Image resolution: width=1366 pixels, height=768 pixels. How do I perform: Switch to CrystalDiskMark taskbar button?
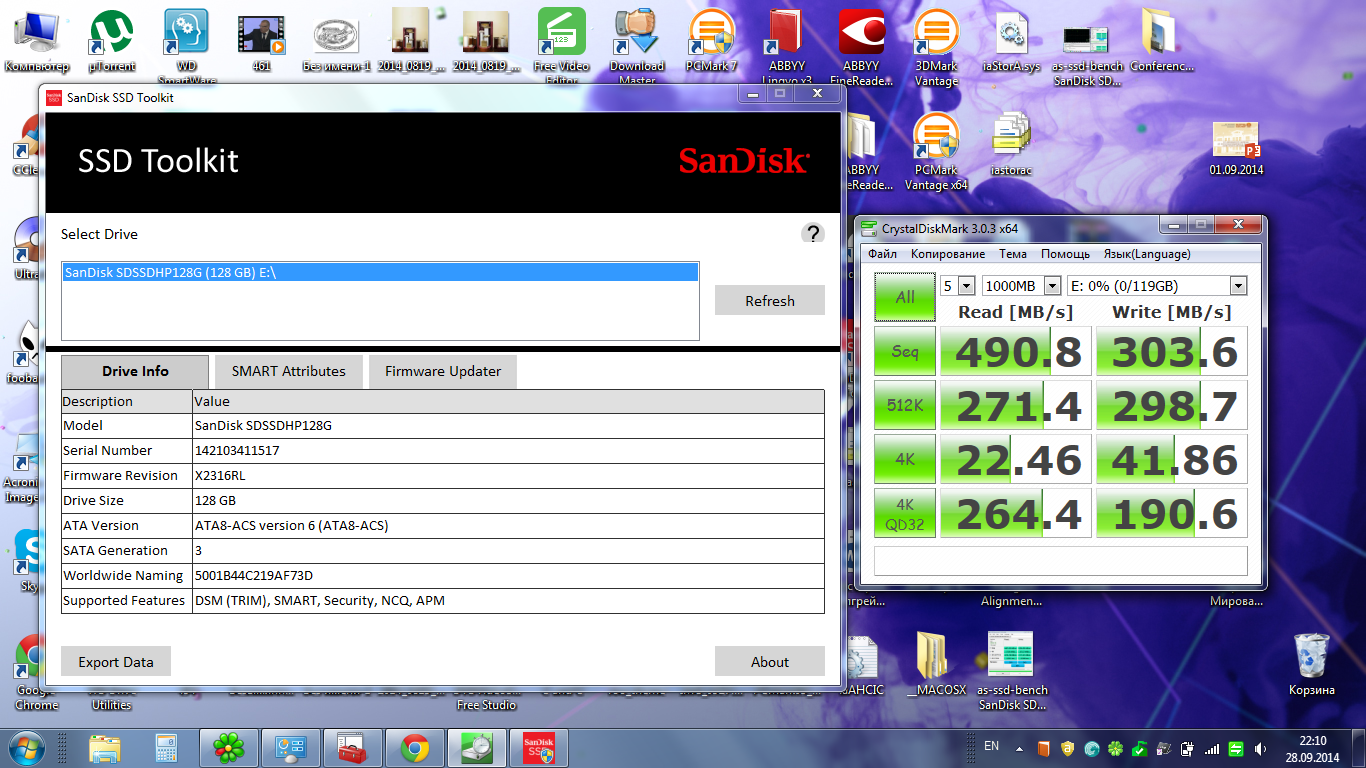477,748
